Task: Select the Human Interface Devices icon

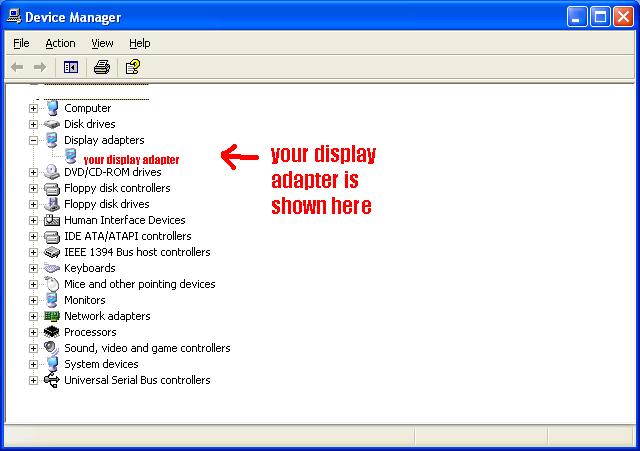Action: (52, 220)
